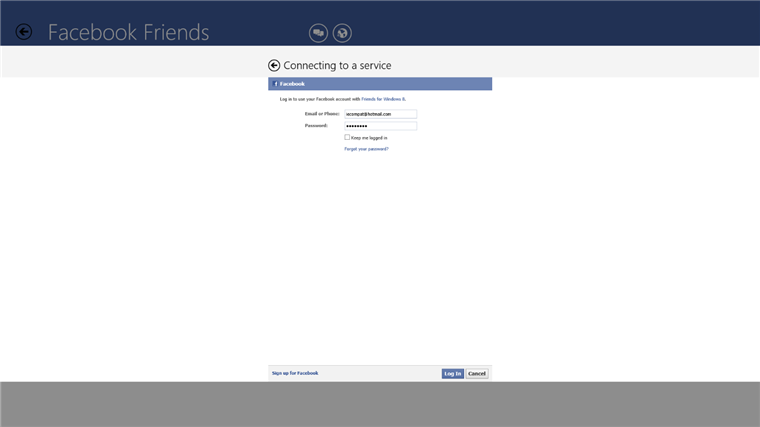This screenshot has width=760, height=427.
Task: Open Forgot your password link
Action: click(366, 149)
